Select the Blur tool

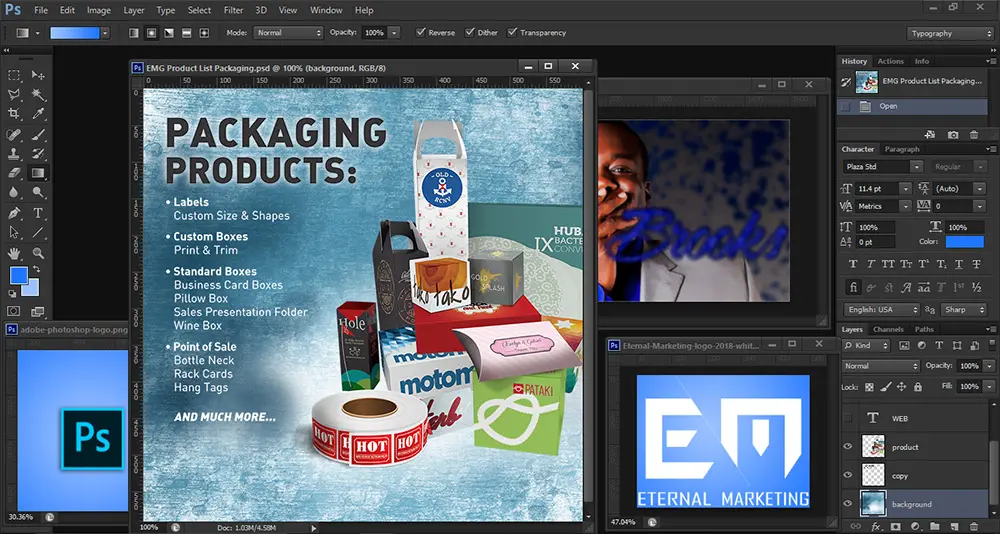[14, 192]
